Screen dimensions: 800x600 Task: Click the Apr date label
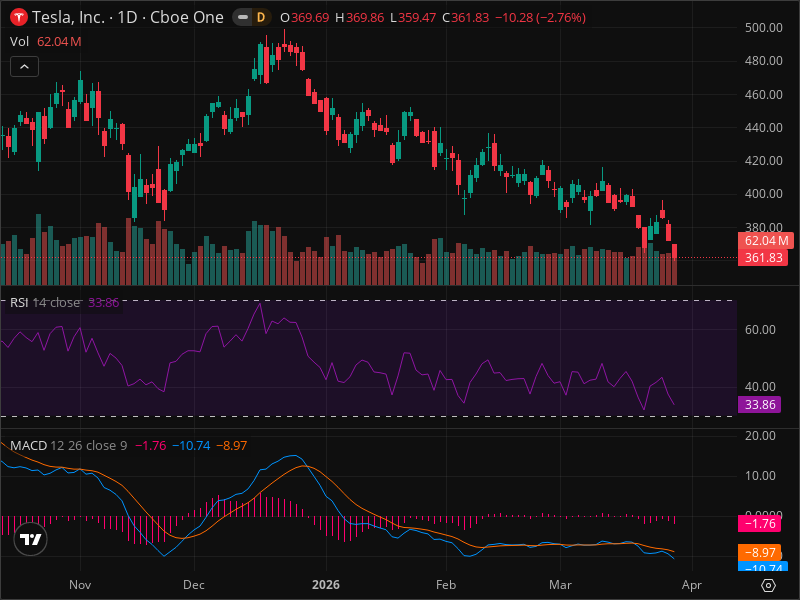(x=692, y=585)
